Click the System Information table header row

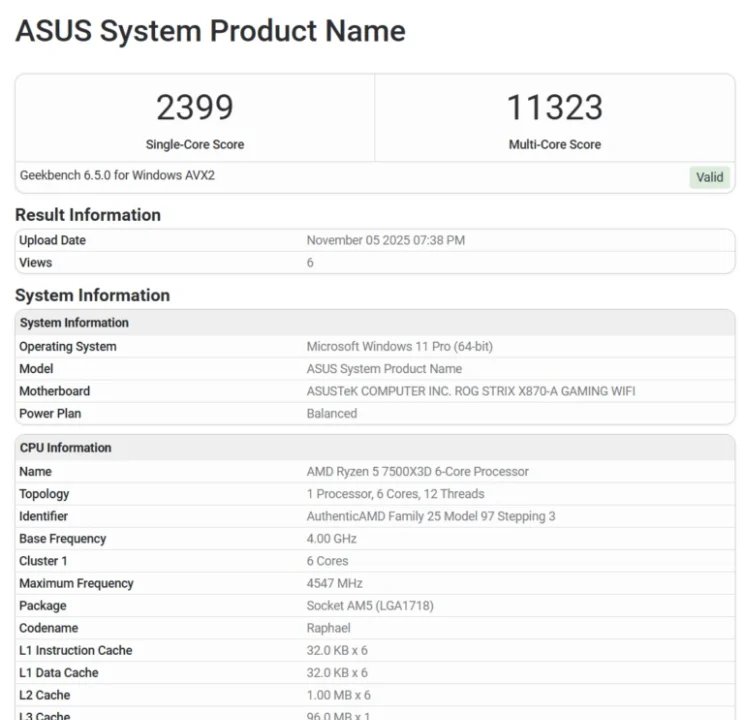(375, 323)
